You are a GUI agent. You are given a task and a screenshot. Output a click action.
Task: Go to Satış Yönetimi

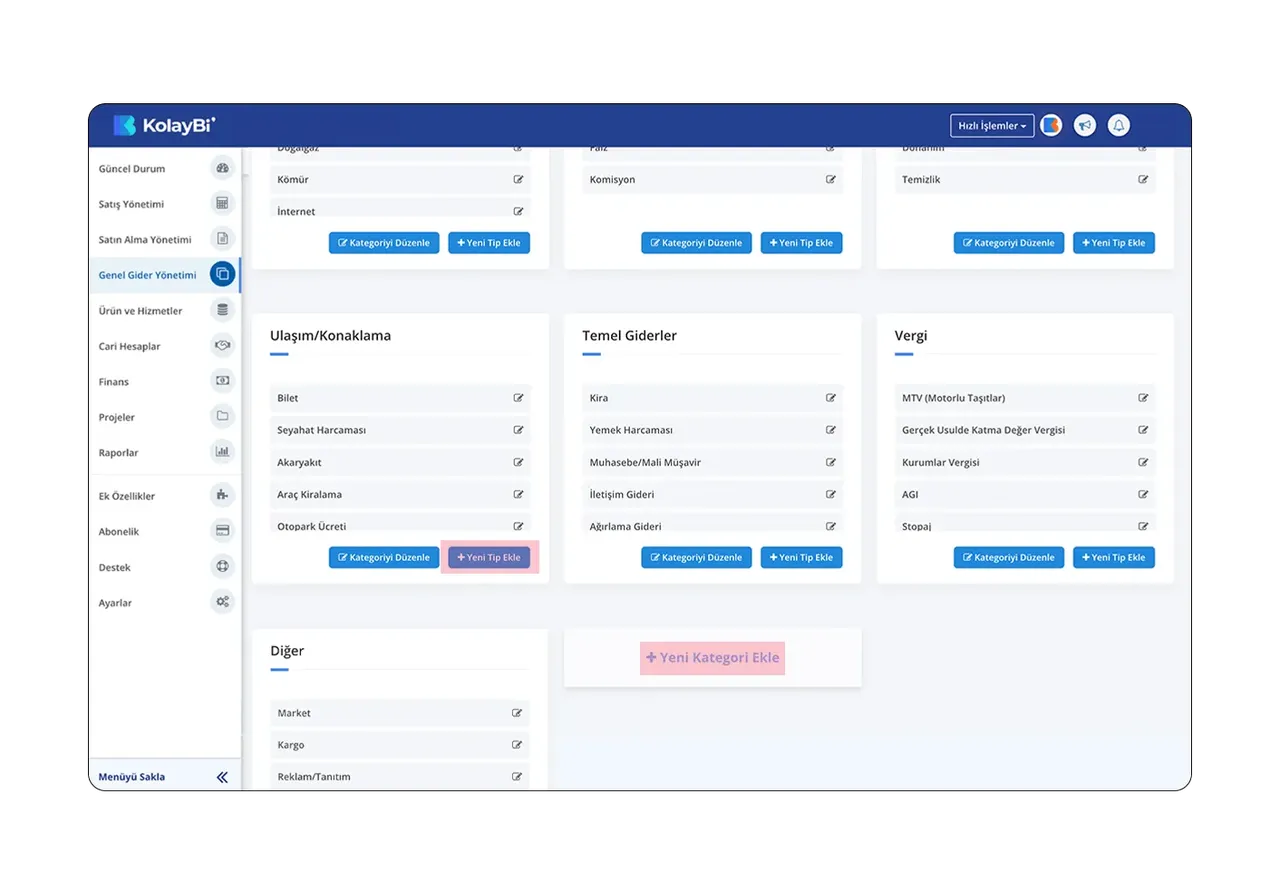164,204
